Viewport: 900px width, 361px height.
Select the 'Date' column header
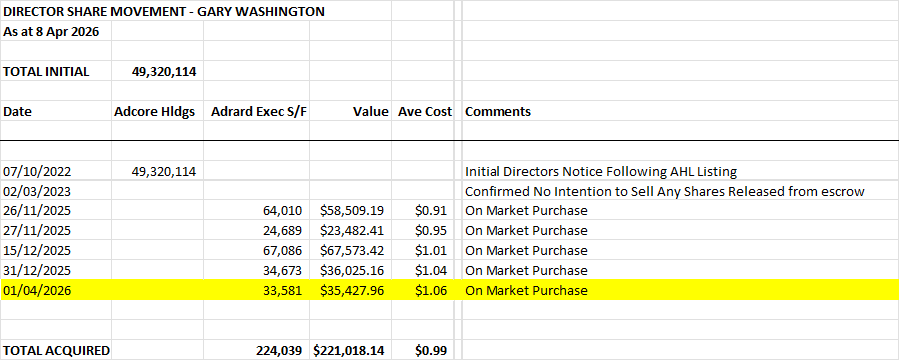17,111
